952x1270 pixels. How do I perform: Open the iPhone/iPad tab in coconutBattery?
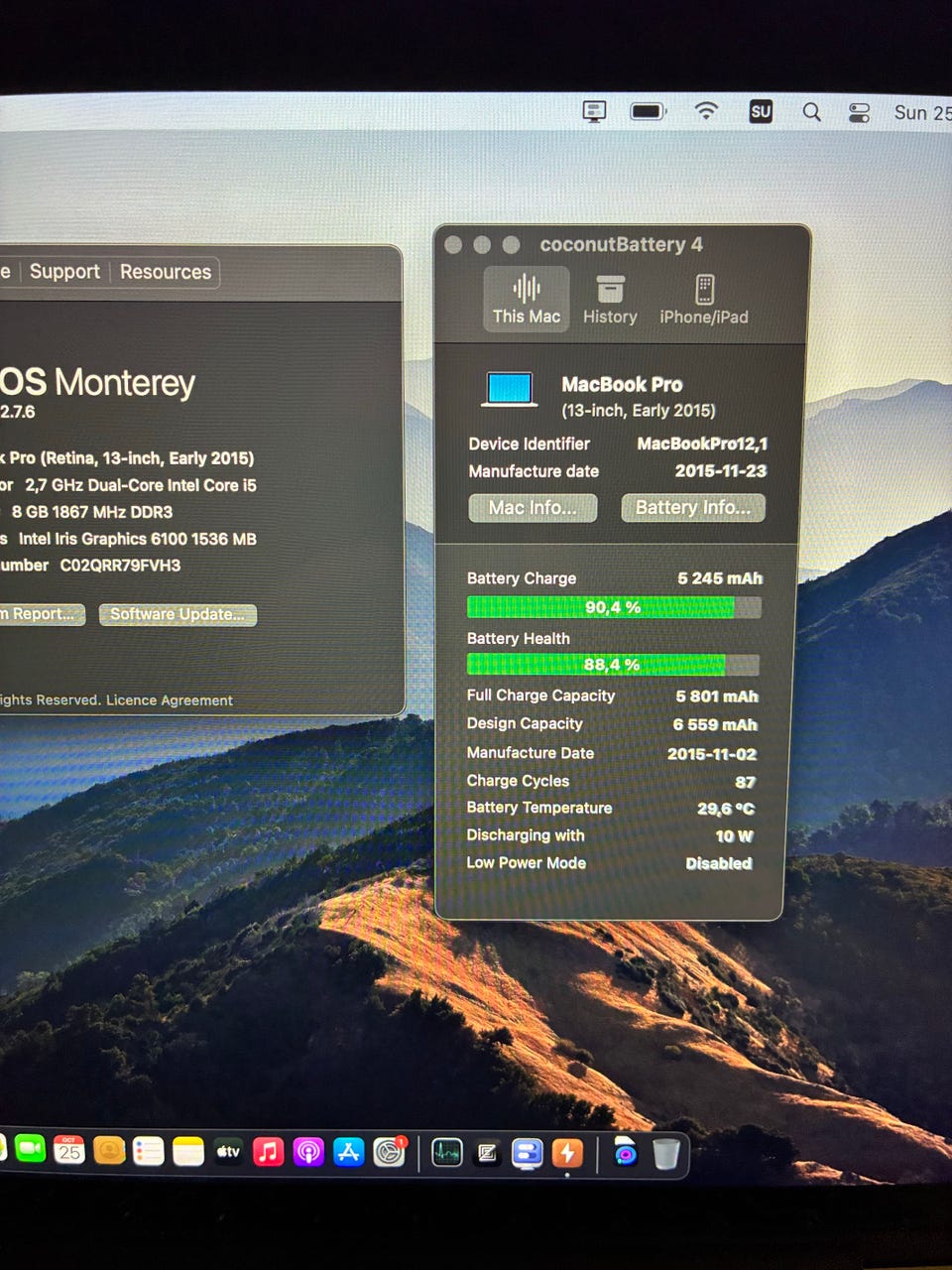(704, 301)
